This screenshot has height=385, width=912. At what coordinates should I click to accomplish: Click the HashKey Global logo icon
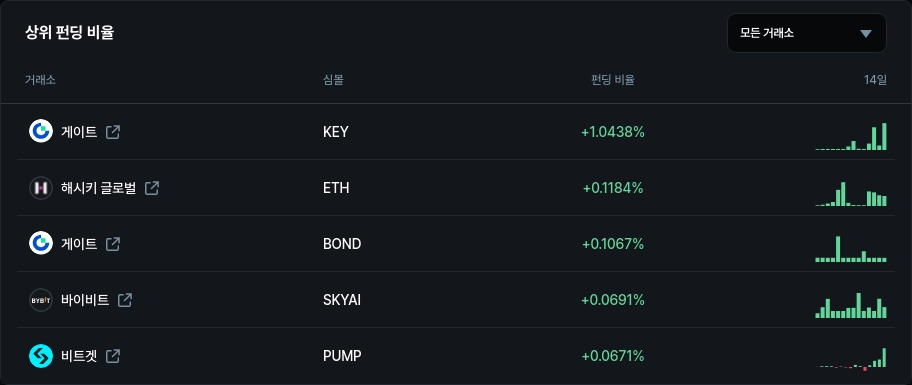coord(41,188)
